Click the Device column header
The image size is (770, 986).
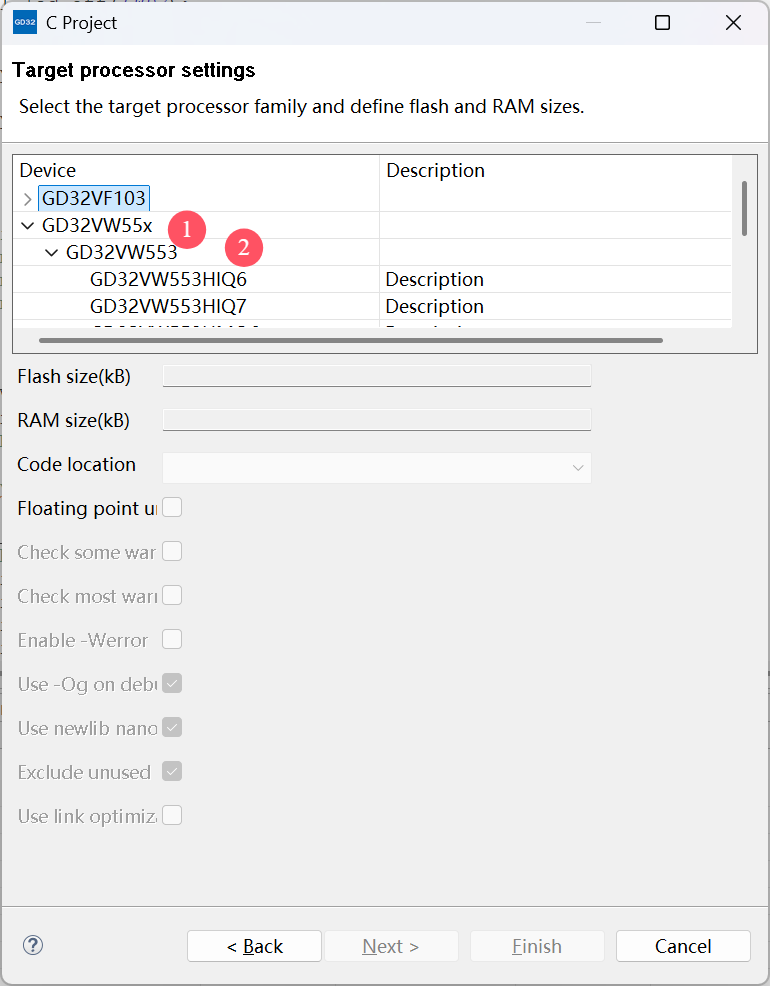click(x=195, y=170)
